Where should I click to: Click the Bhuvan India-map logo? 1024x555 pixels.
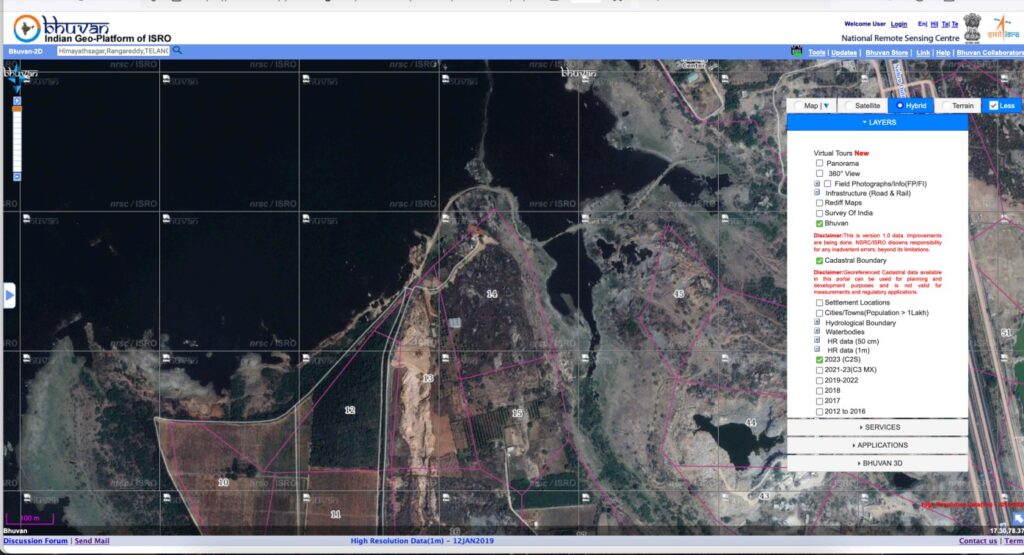pos(27,29)
